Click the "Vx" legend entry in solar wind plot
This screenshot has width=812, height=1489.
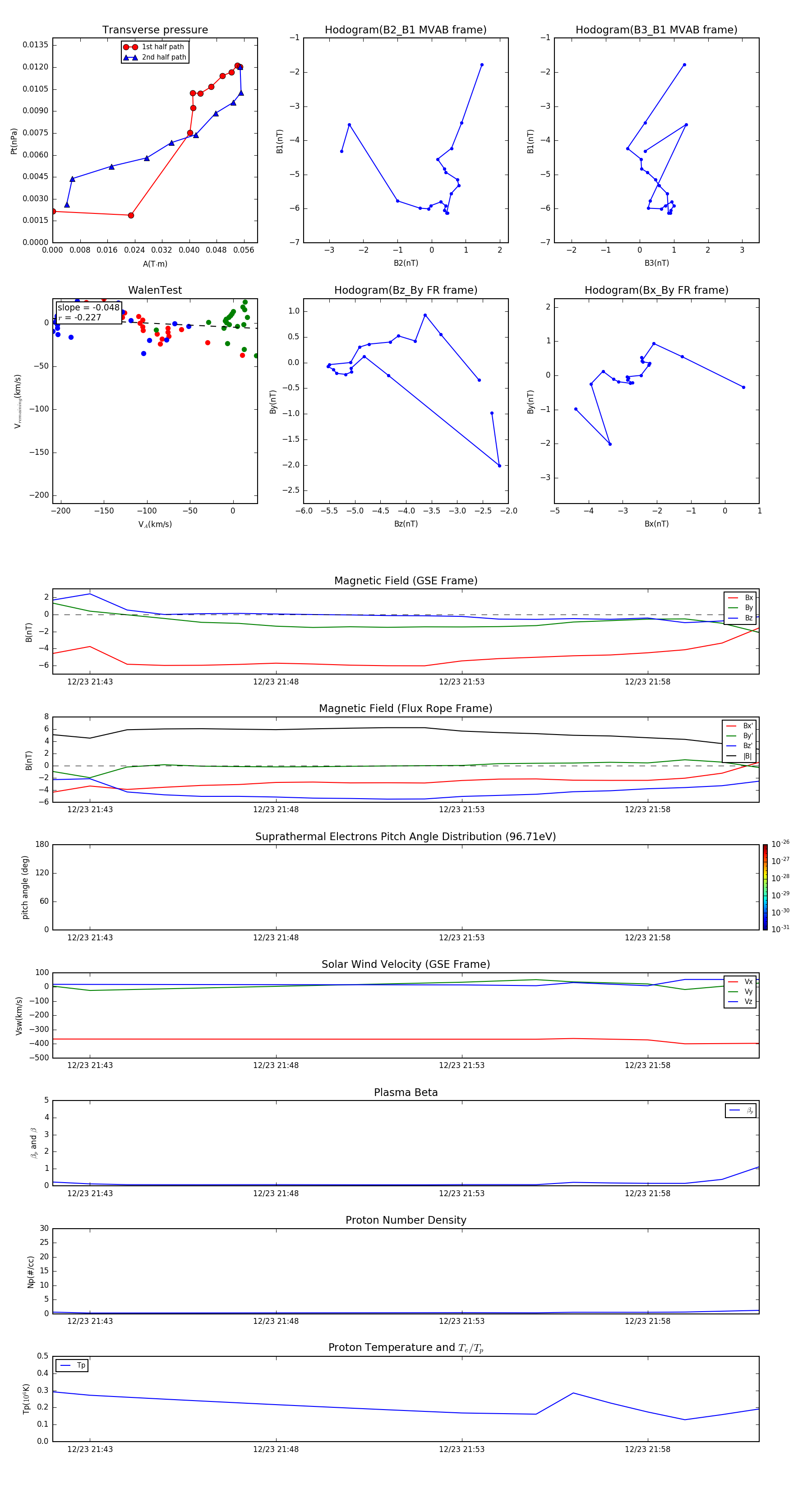pos(740,981)
